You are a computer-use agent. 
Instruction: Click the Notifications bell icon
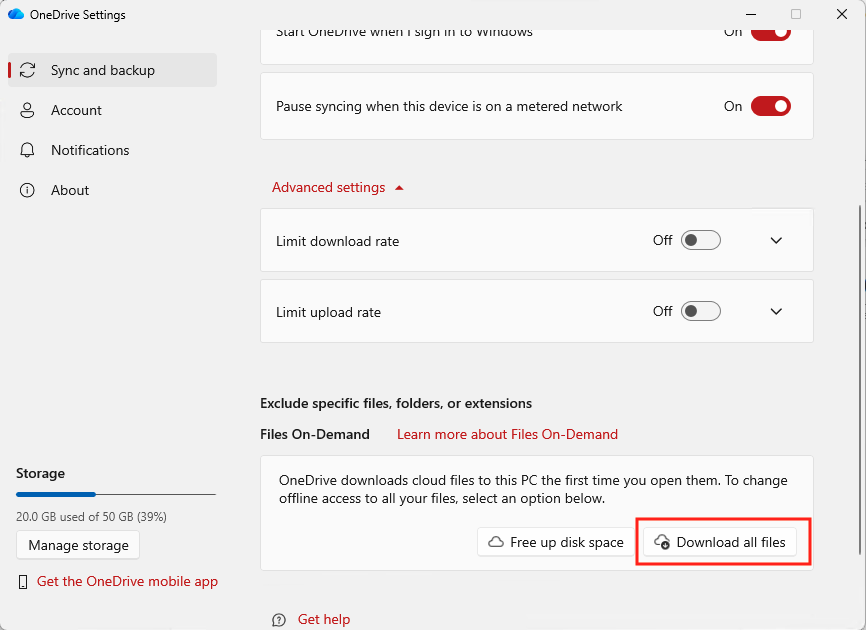[x=28, y=151]
